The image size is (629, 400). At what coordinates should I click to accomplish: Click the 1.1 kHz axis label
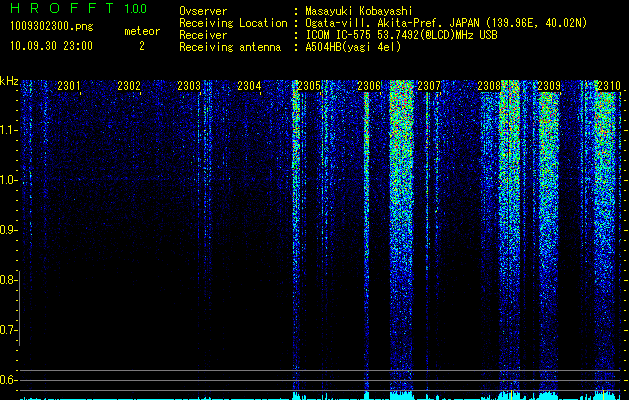[8, 130]
